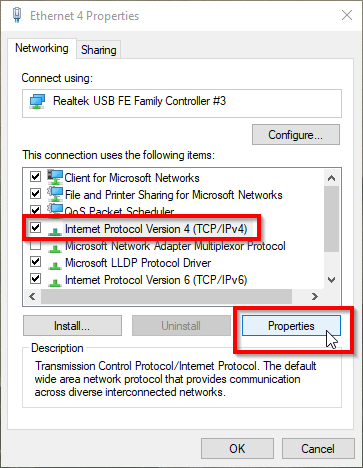Click the Internet Protocol Version 4 network icon
Image resolution: width=363 pixels, height=468 pixels.
tap(55, 231)
